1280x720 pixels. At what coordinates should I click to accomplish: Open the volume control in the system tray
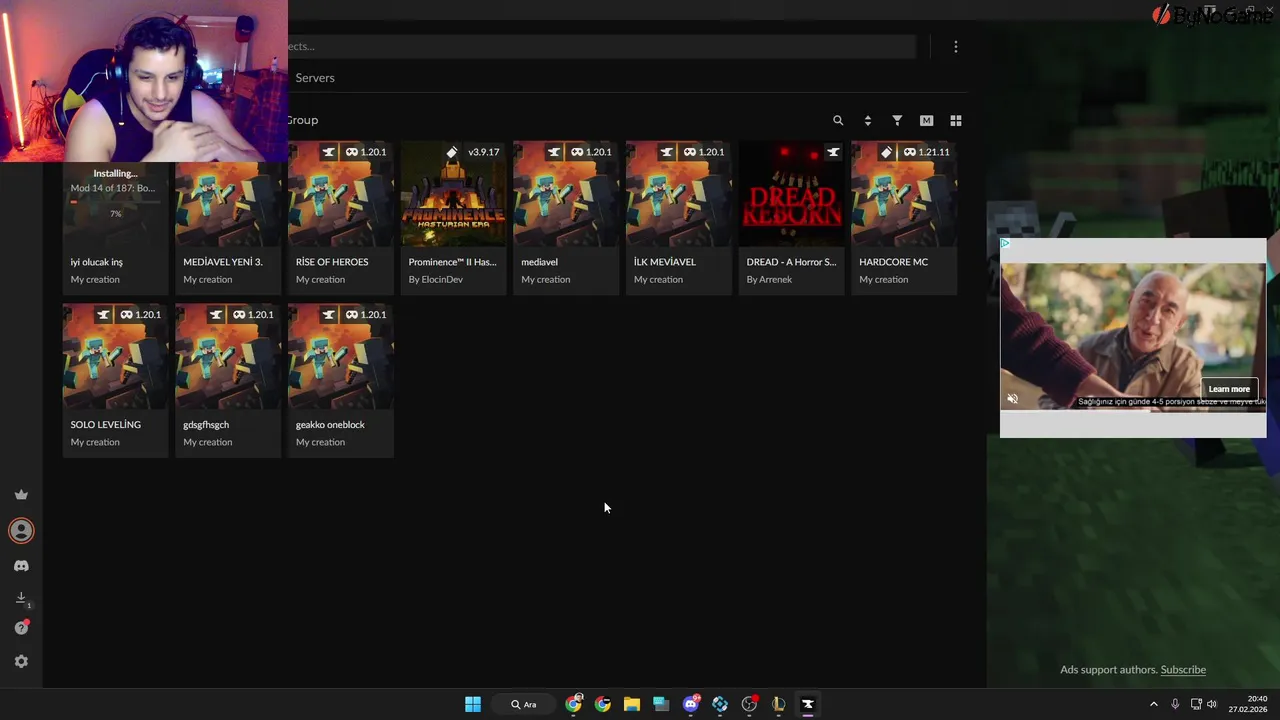(1212, 704)
